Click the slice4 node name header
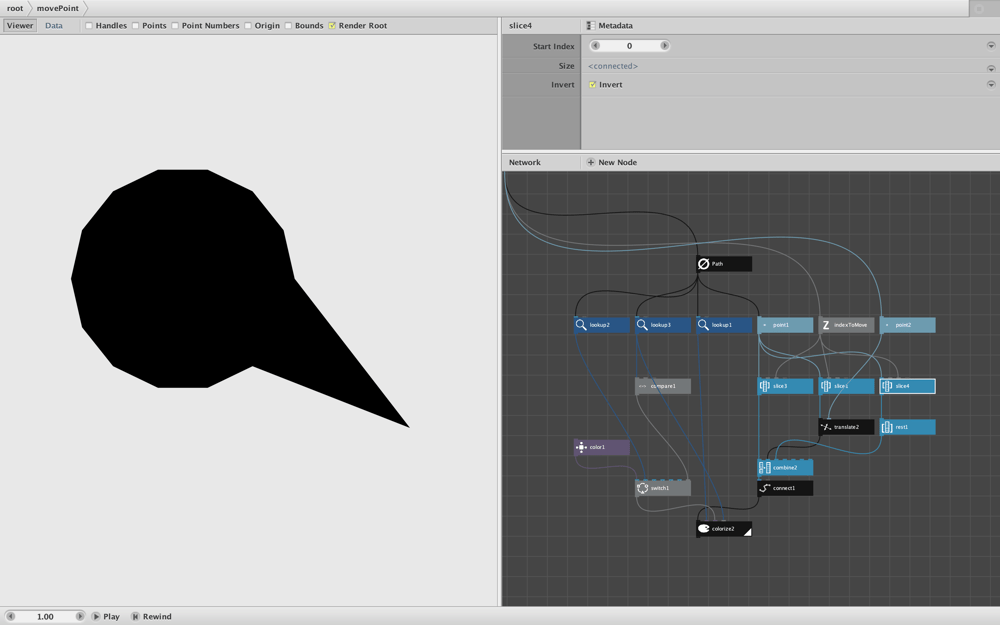This screenshot has height=625, width=1000. 520,26
